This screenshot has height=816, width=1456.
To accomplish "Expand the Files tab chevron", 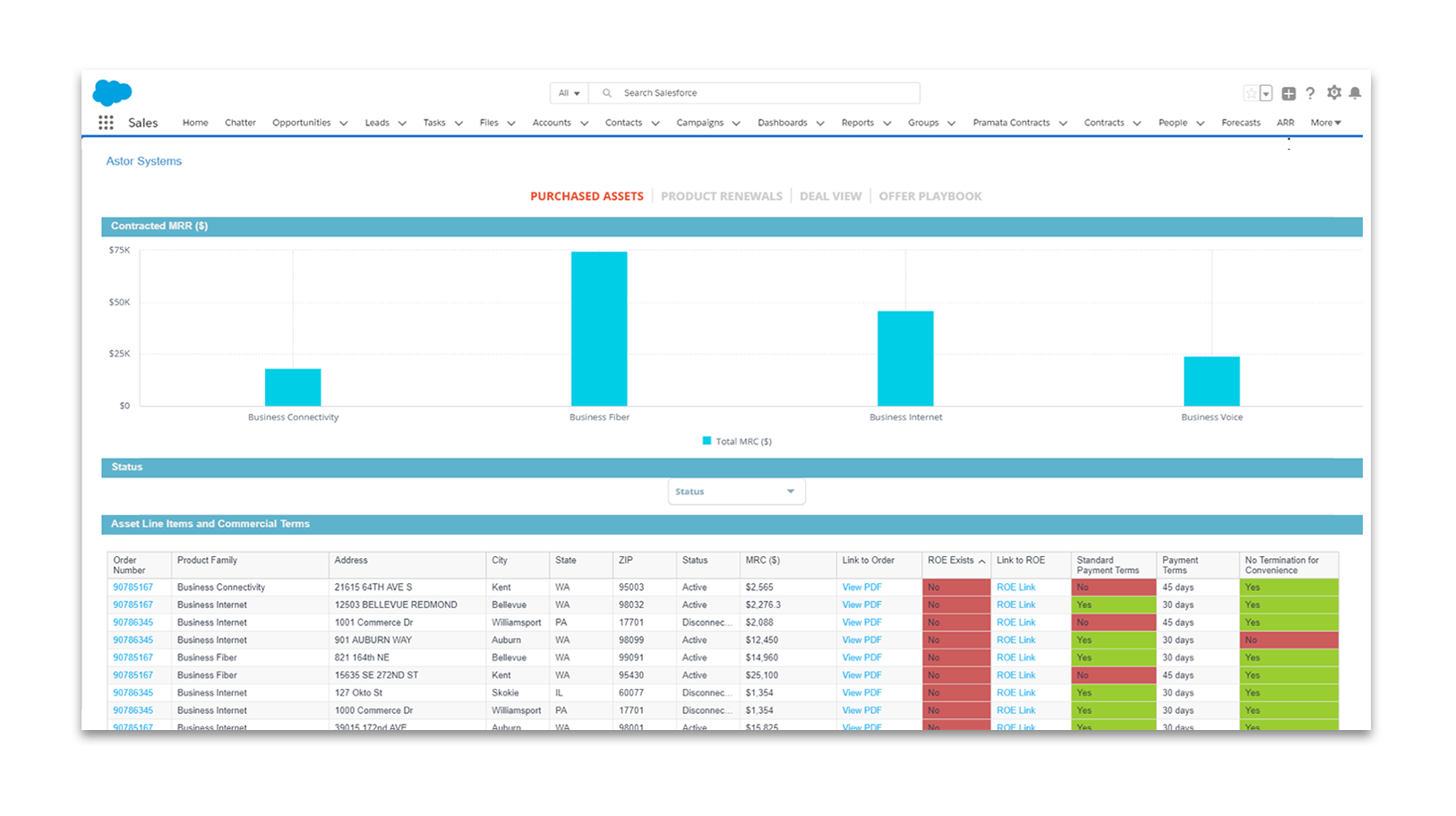I will 511,124.
